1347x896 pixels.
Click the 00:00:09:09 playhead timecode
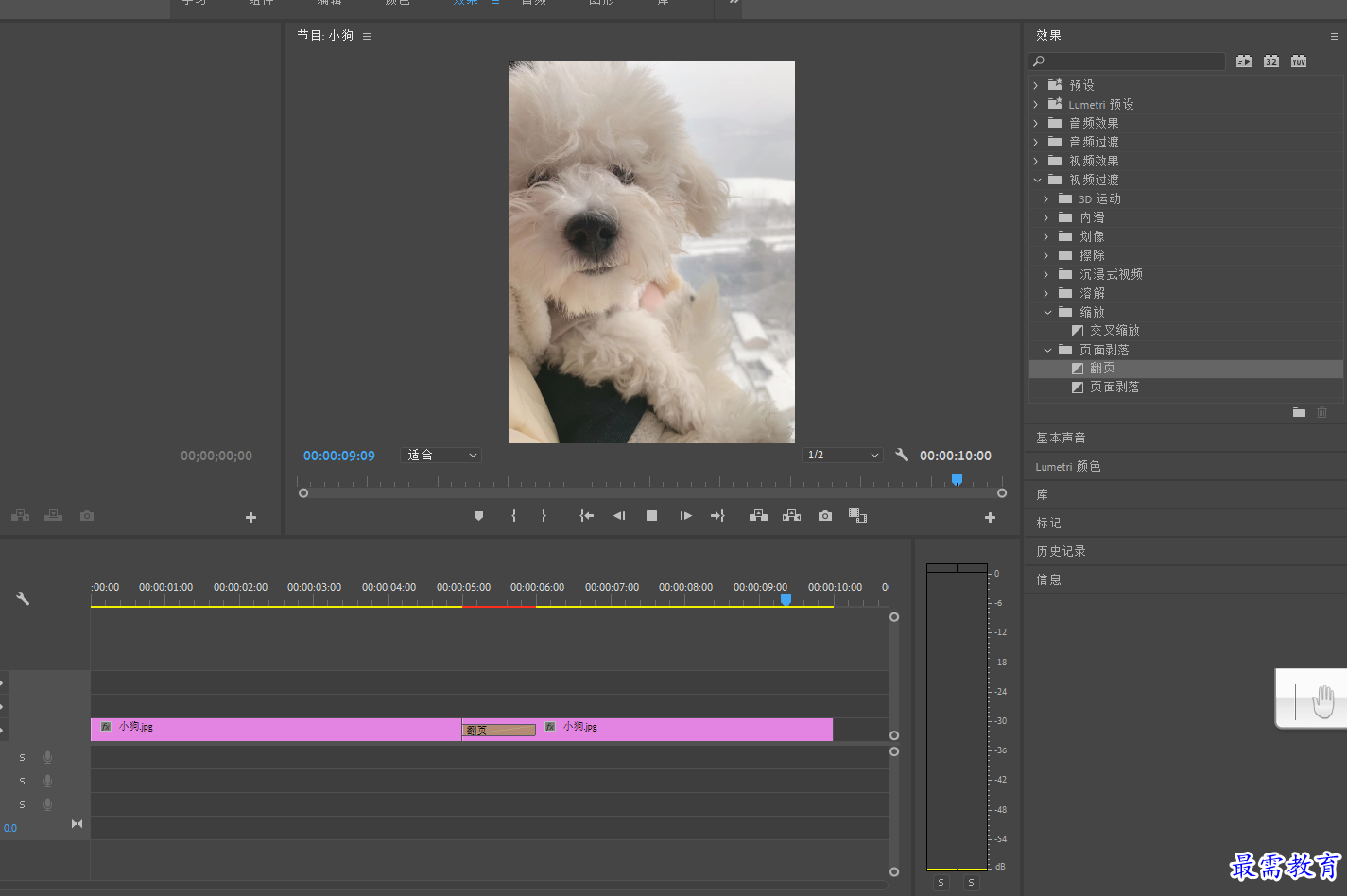pos(339,456)
